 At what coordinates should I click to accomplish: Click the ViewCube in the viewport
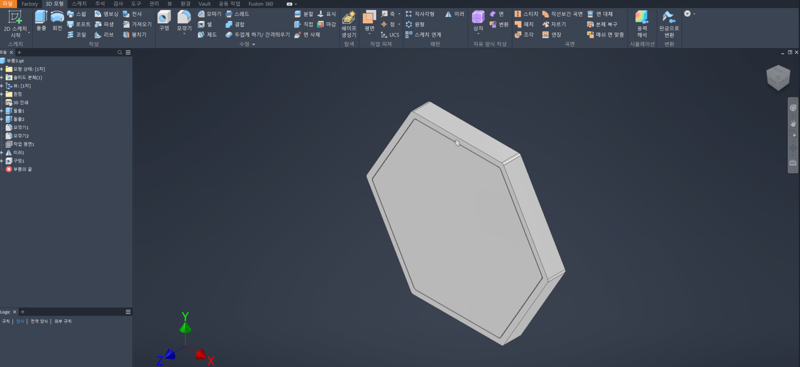[x=778, y=78]
